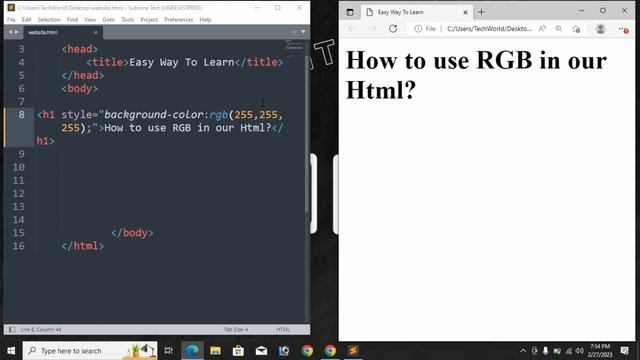Open the Edge tab actions menu icon

tap(350, 12)
